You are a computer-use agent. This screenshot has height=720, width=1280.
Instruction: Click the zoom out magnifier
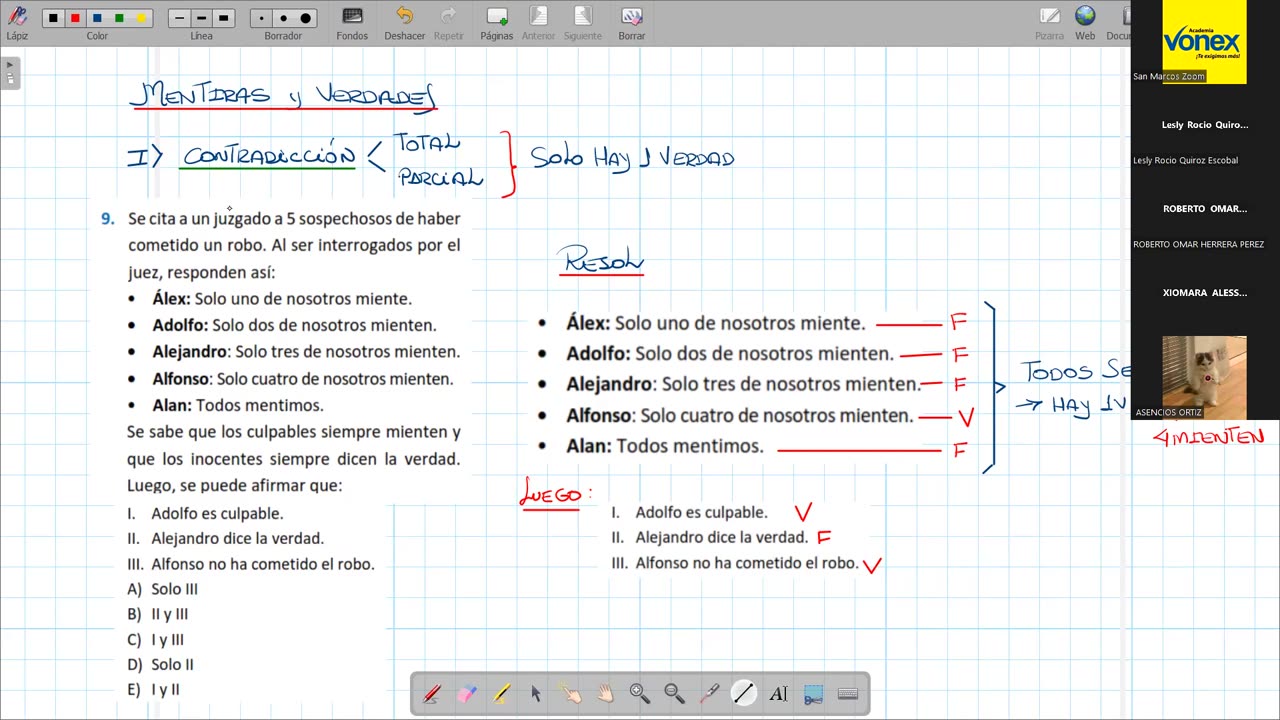point(674,693)
